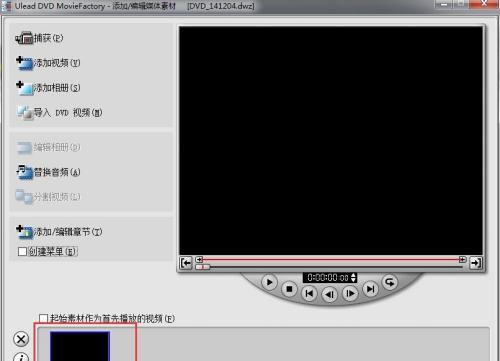Select the black clip thumbnail
Screen dimensions: 500x361
(80, 346)
